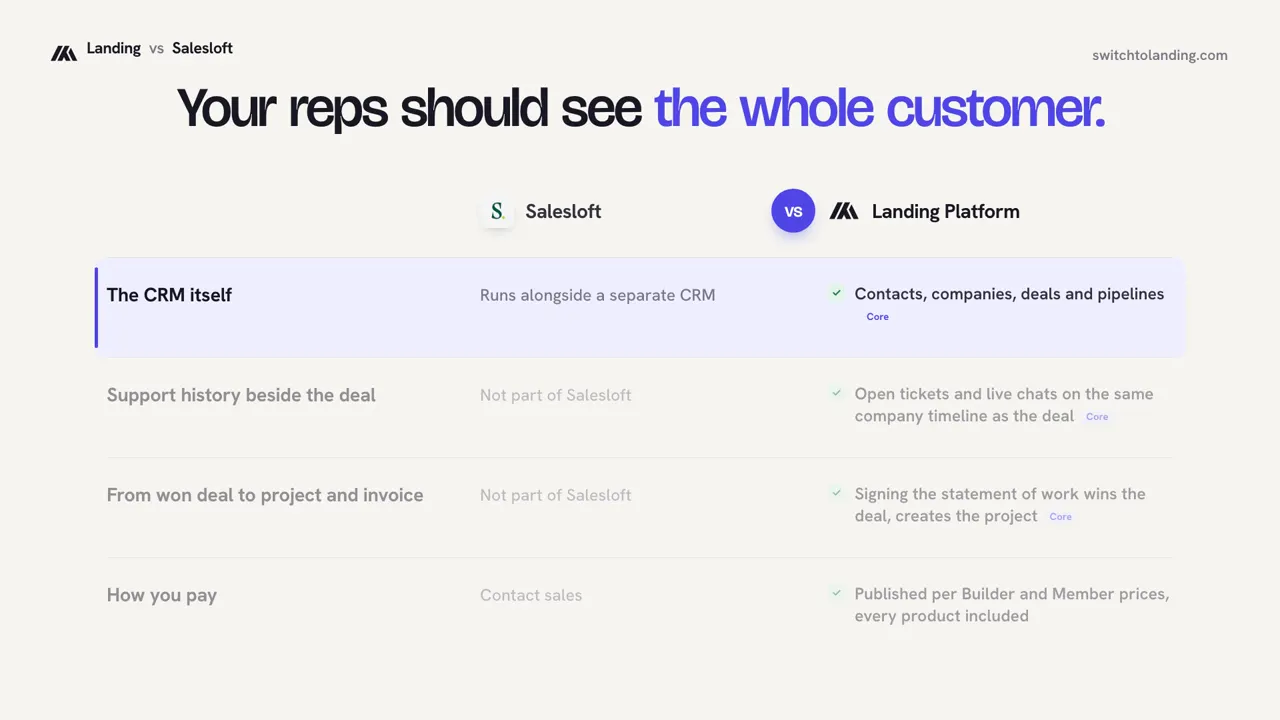Select From won deal to project and invoice row
Viewport: 1280px width, 720px height.
(640, 507)
